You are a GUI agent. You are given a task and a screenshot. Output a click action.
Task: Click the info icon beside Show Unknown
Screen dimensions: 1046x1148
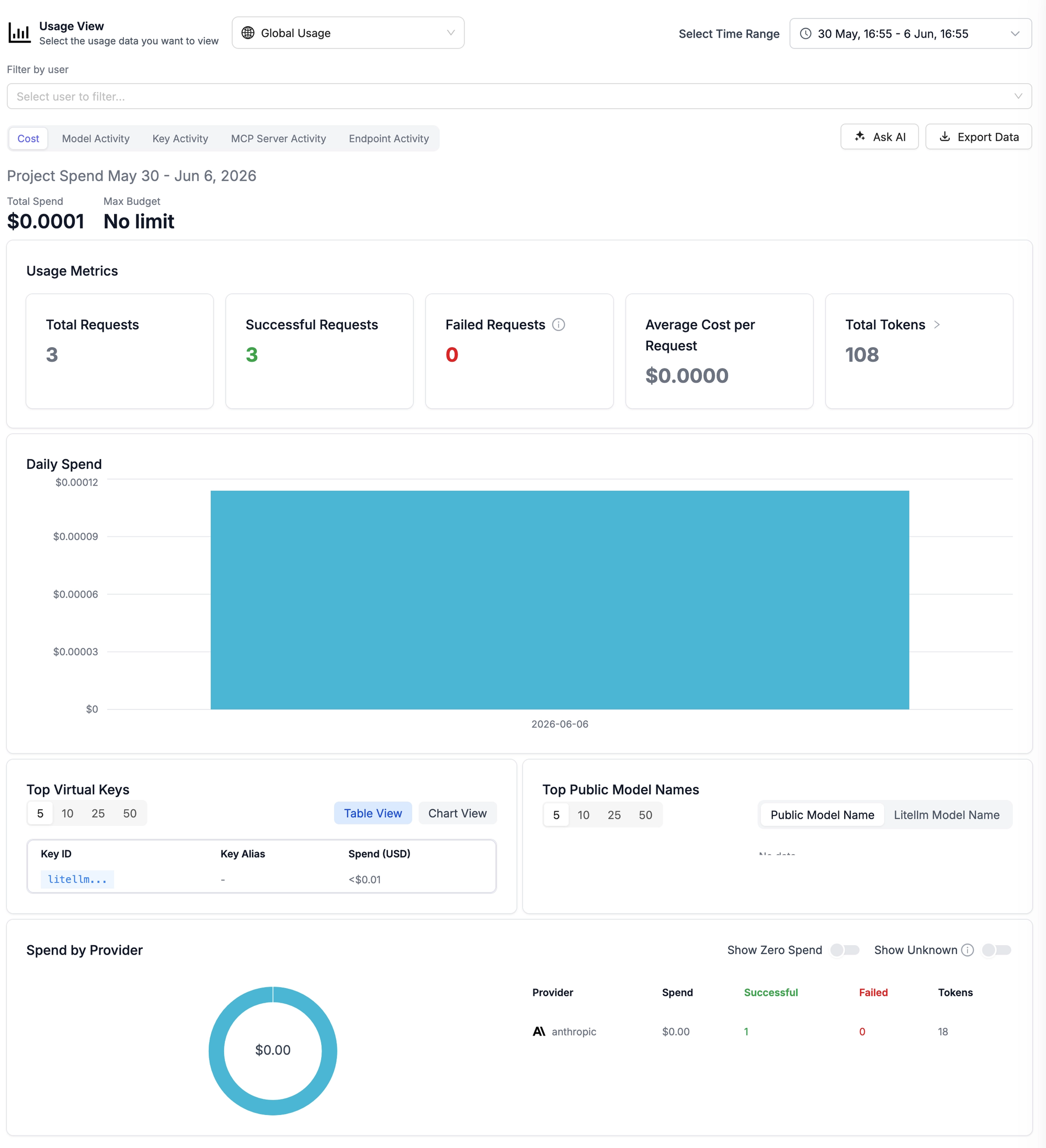coord(968,950)
